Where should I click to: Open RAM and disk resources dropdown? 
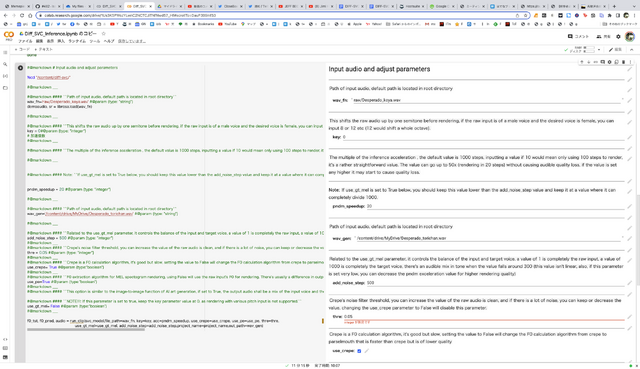click(599, 49)
